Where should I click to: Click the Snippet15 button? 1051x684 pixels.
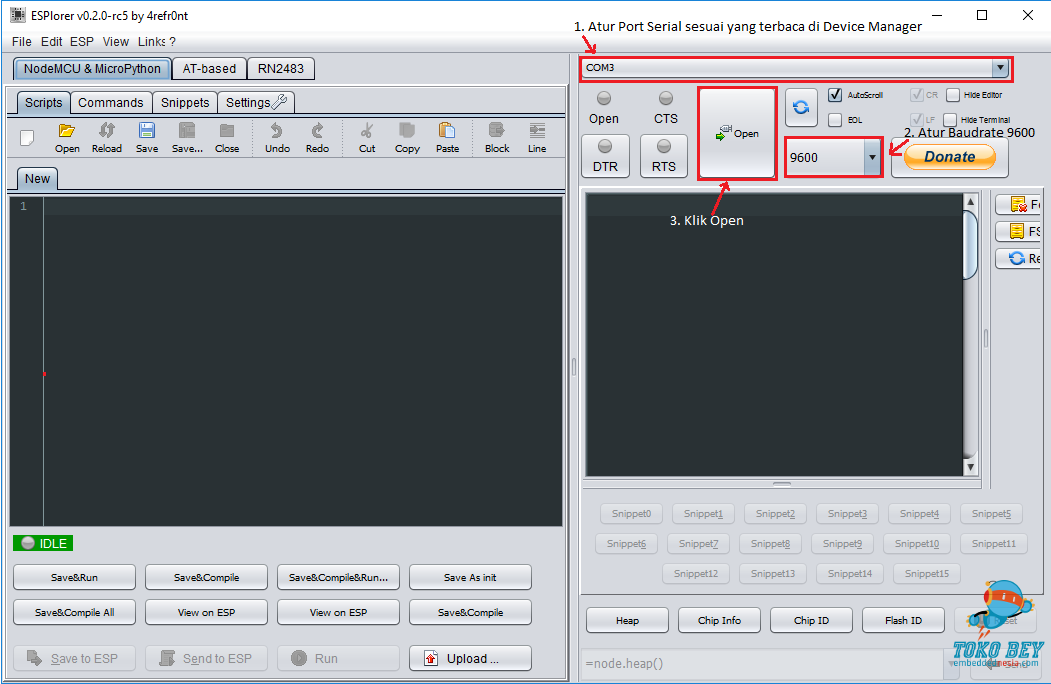point(926,573)
